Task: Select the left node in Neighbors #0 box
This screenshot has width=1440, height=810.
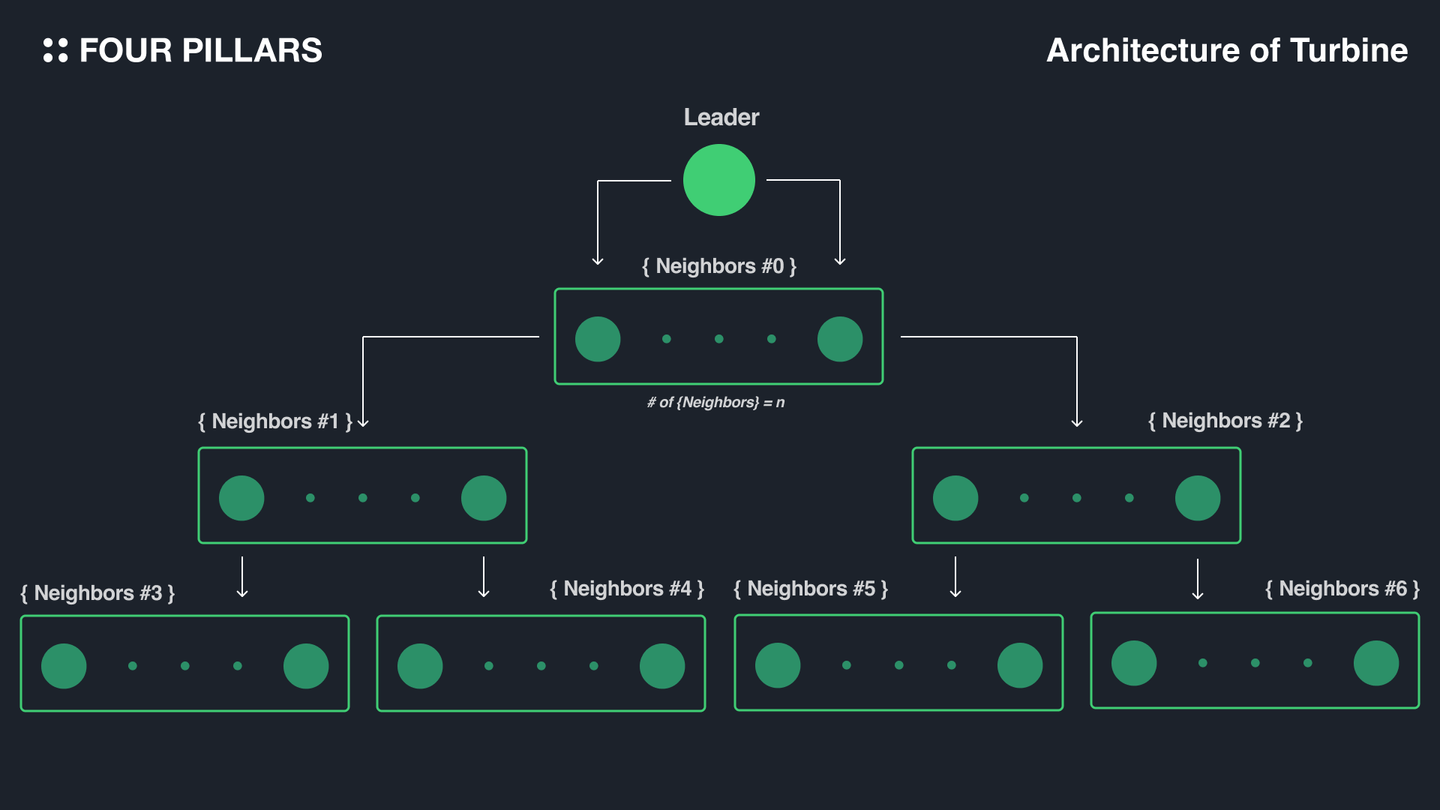Action: [598, 339]
